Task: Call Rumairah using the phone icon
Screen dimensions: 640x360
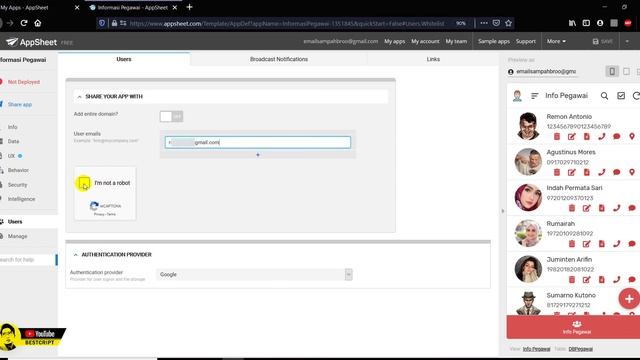Action: (617, 244)
